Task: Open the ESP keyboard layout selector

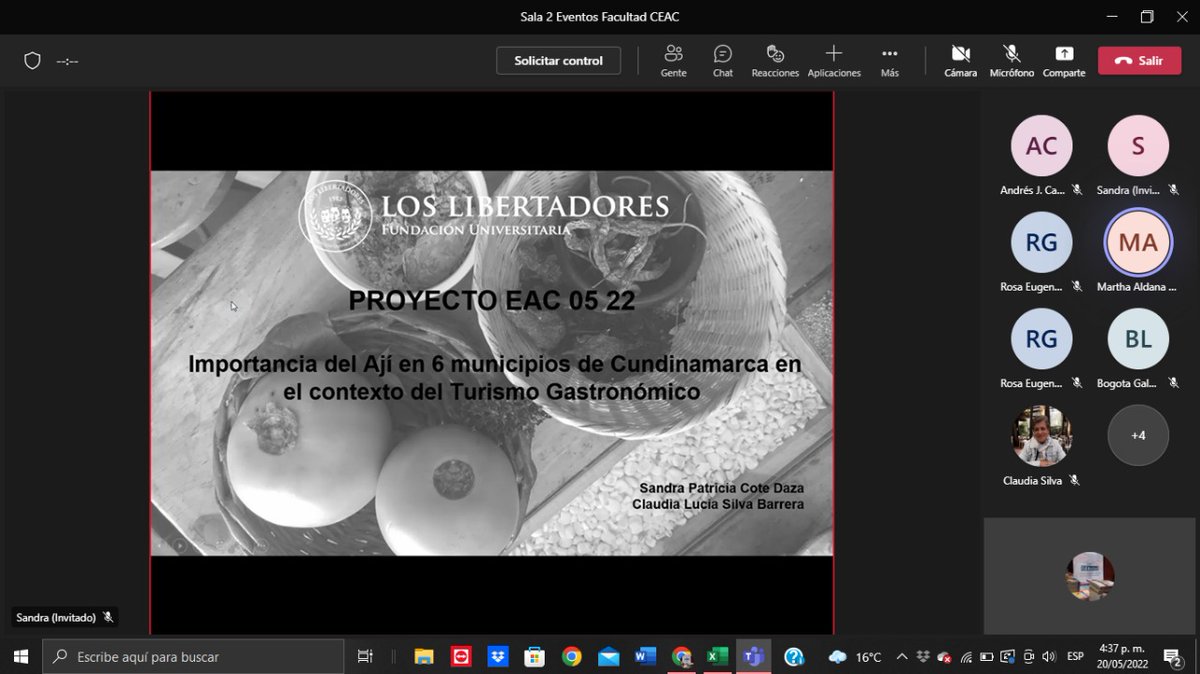Action: (1074, 657)
